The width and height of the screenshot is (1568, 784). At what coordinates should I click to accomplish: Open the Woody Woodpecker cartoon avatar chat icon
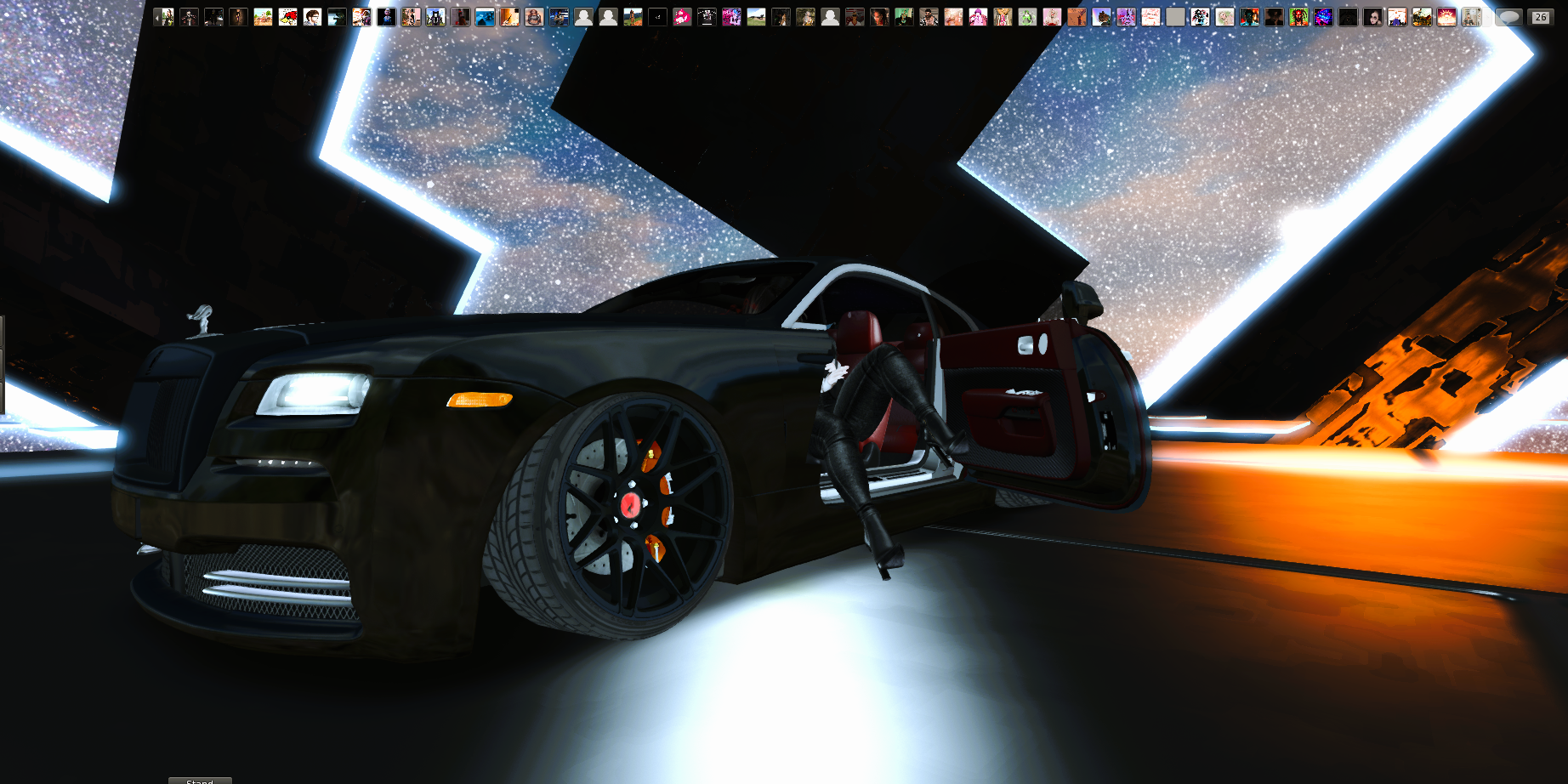coord(287,17)
